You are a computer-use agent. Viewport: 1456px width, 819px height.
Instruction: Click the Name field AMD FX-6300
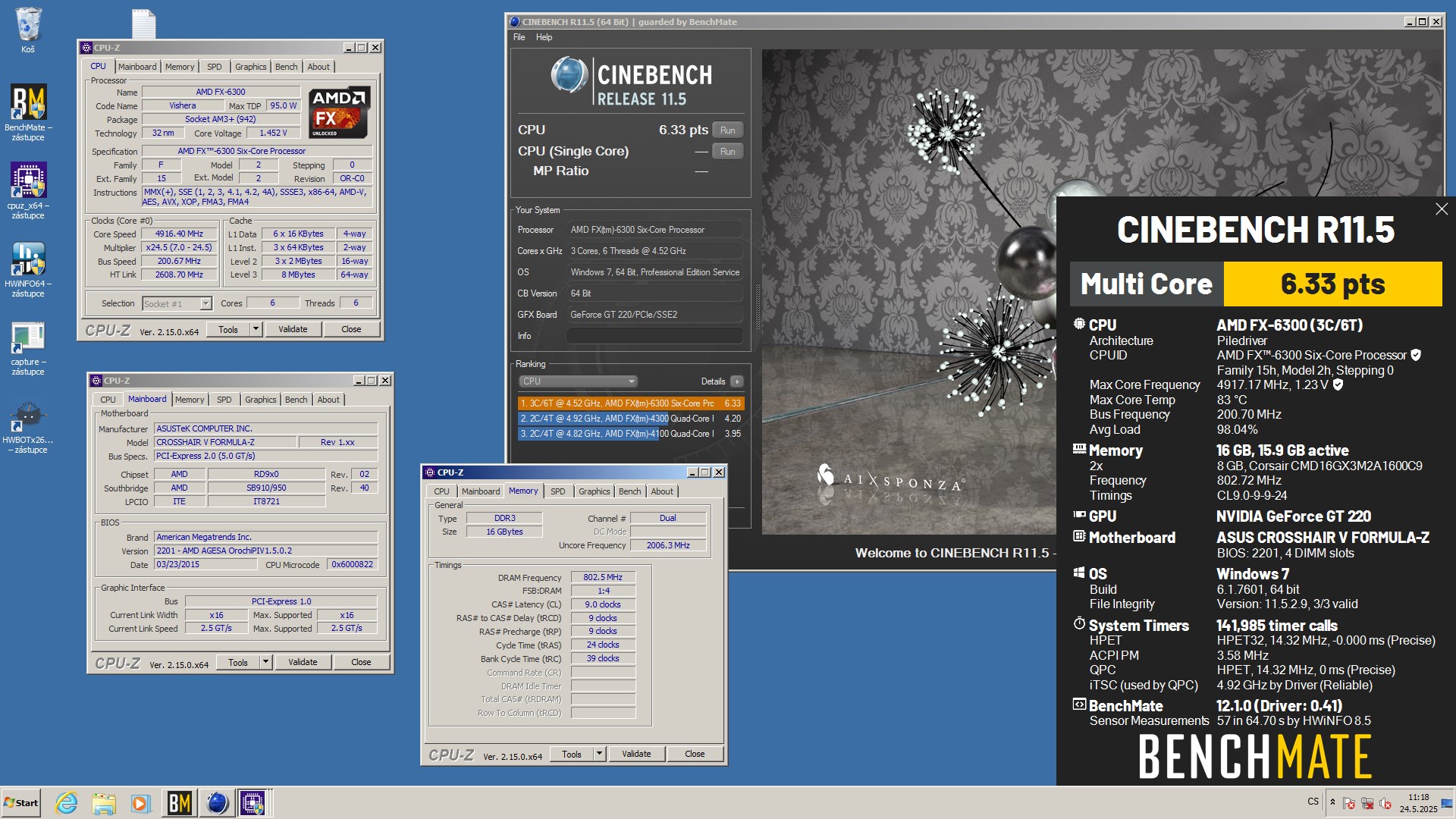pyautogui.click(x=221, y=93)
